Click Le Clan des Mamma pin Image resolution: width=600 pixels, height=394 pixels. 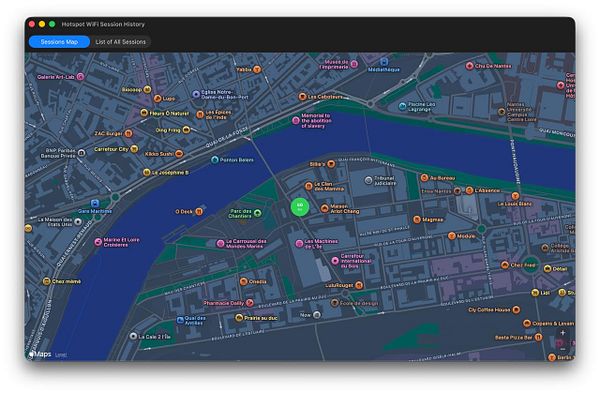(308, 186)
